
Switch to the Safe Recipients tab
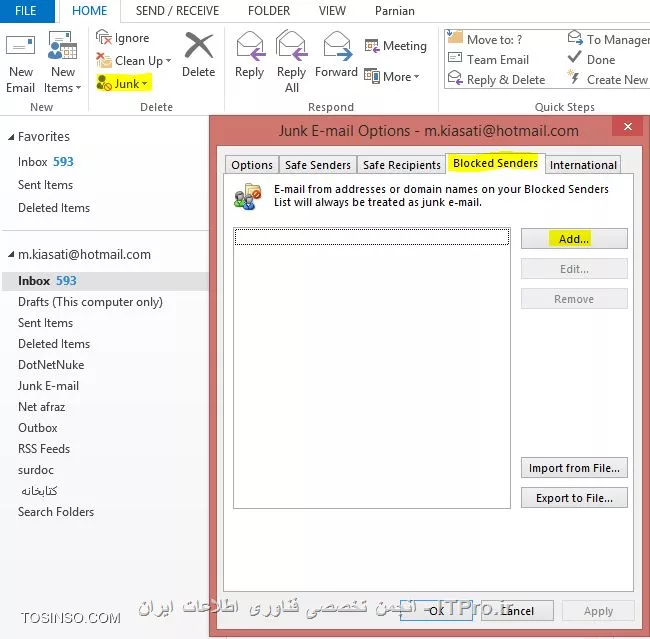[401, 165]
